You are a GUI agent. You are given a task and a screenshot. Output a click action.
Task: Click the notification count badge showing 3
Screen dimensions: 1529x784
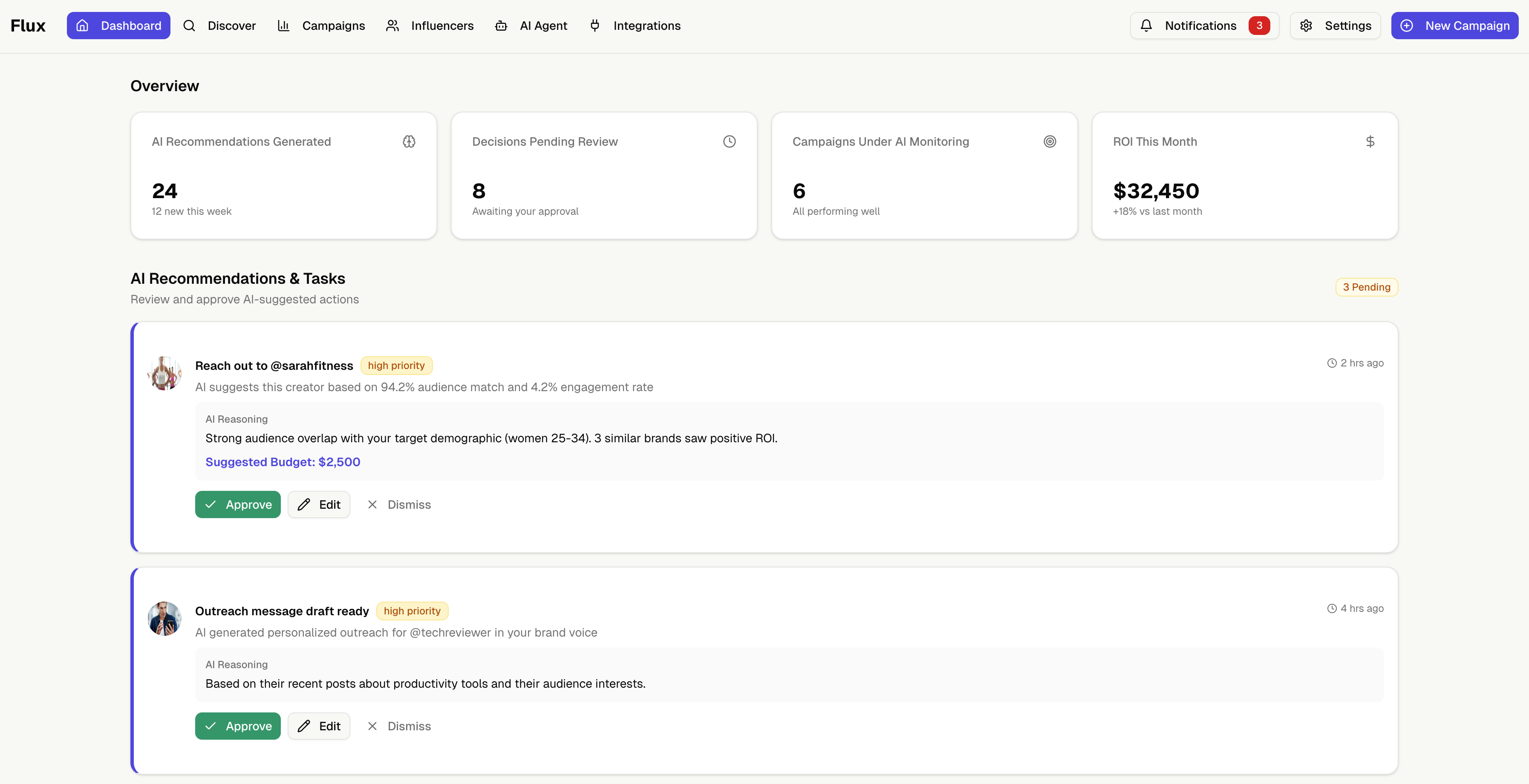(1259, 26)
